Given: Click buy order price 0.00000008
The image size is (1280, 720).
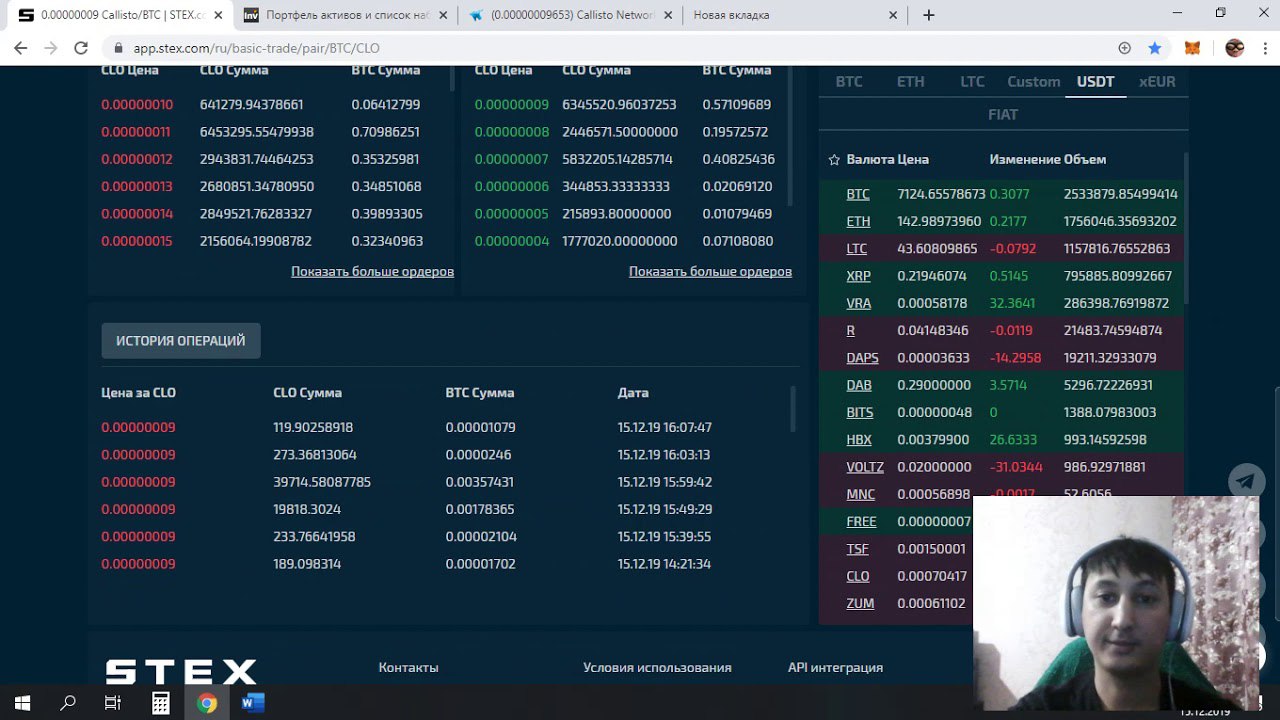Looking at the screenshot, I should click(511, 132).
